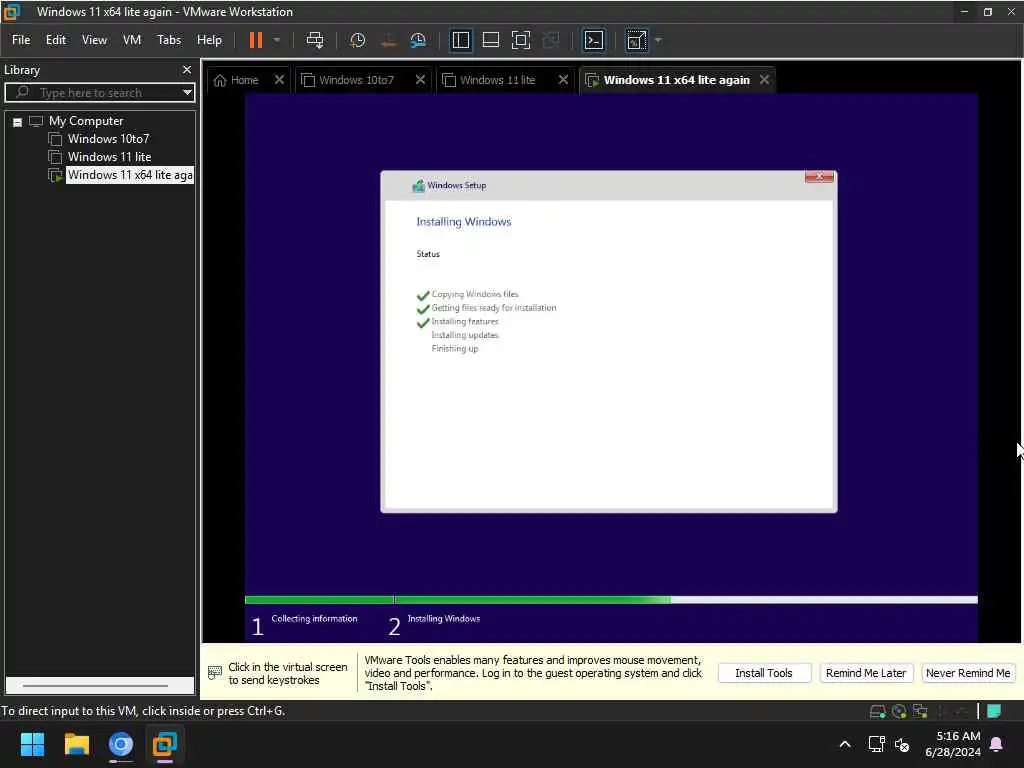Select My Computer in the library
Screen dimensions: 1024x768
(86, 121)
